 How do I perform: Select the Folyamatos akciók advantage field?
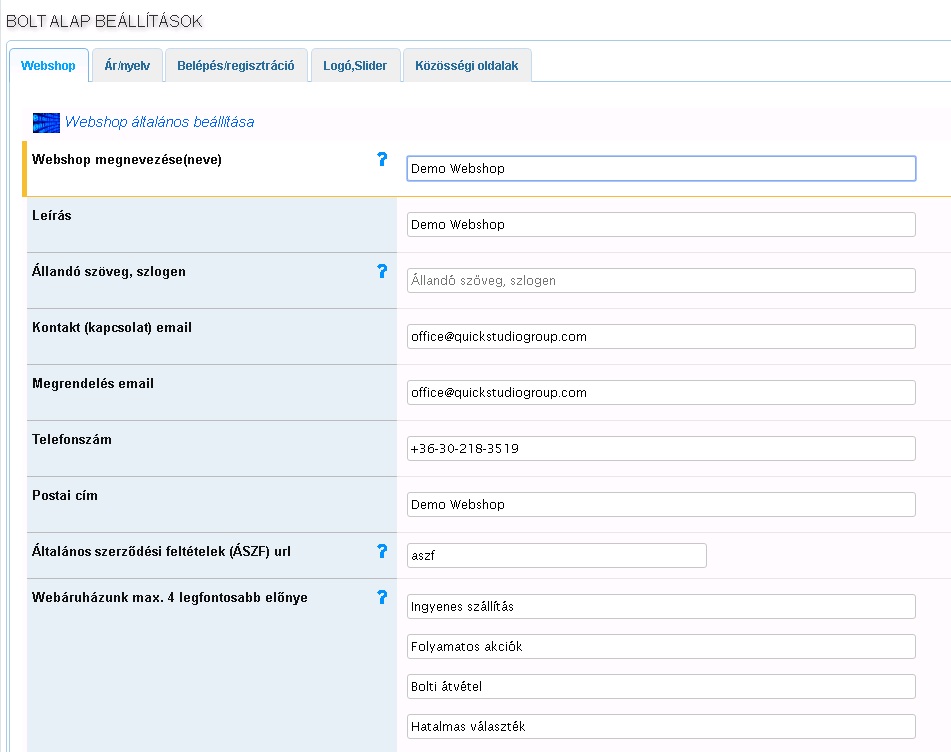[x=661, y=646]
